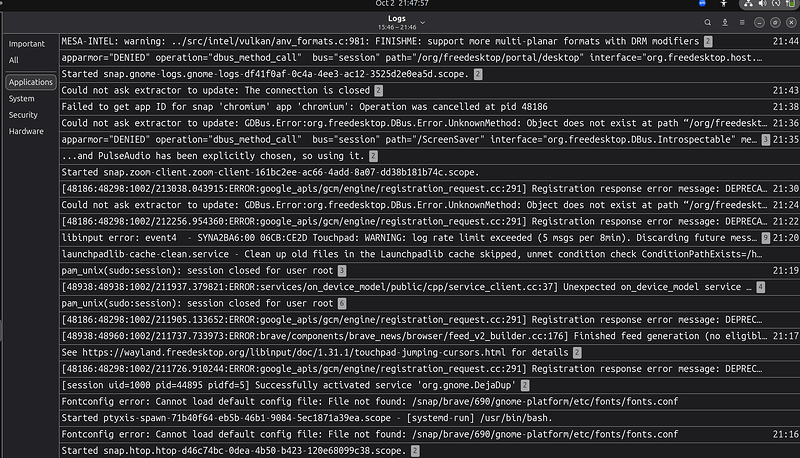Image resolution: width=800 pixels, height=458 pixels.
Task: Expand the pam_unix session closed group of 6
Action: click(x=342, y=303)
